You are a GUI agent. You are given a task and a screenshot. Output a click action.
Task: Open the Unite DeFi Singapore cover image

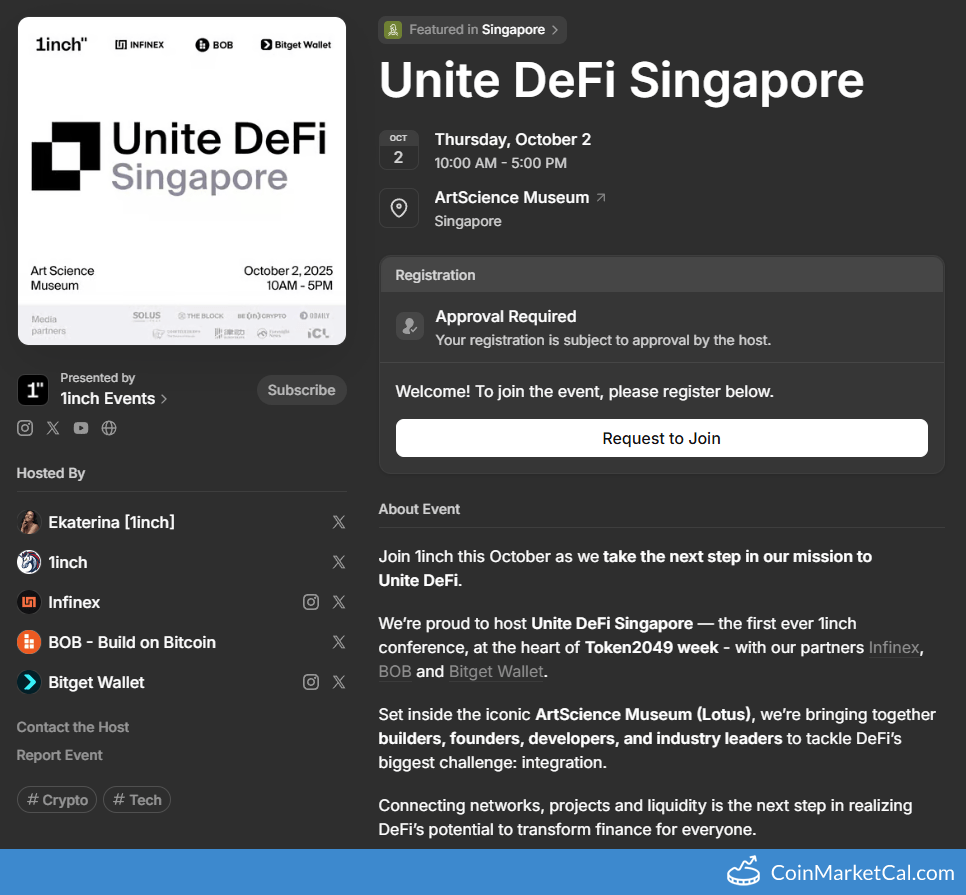click(x=182, y=181)
